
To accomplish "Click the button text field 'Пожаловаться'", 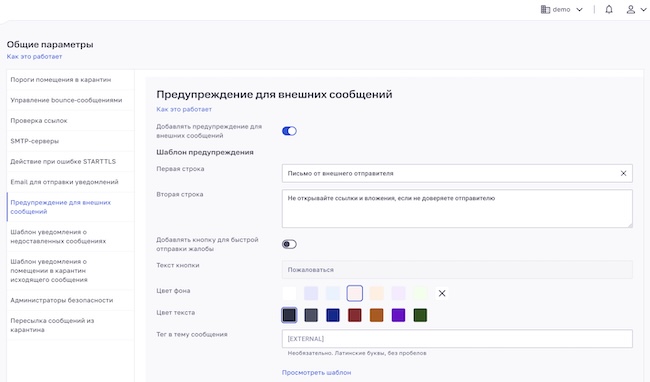I will point(457,270).
